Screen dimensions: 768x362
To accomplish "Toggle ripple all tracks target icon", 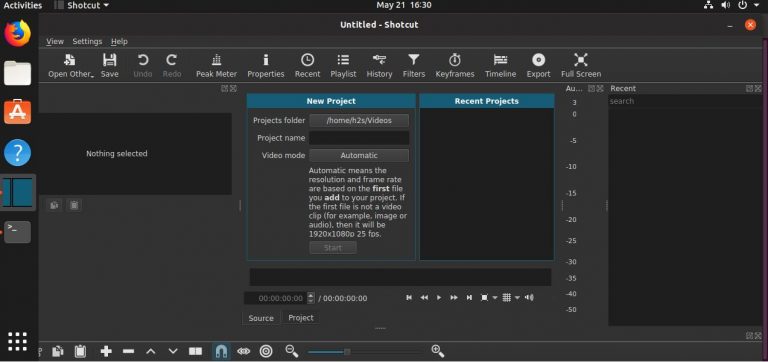I will [266, 351].
